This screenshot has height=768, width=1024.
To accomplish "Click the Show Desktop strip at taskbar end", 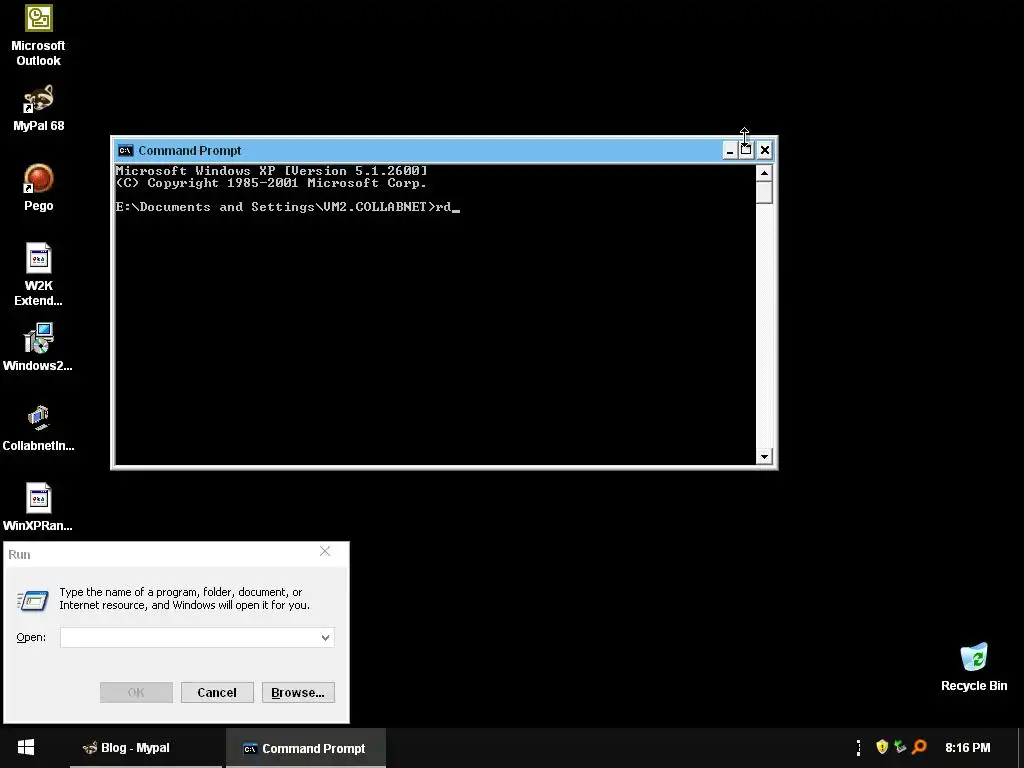I will click(x=1020, y=748).
